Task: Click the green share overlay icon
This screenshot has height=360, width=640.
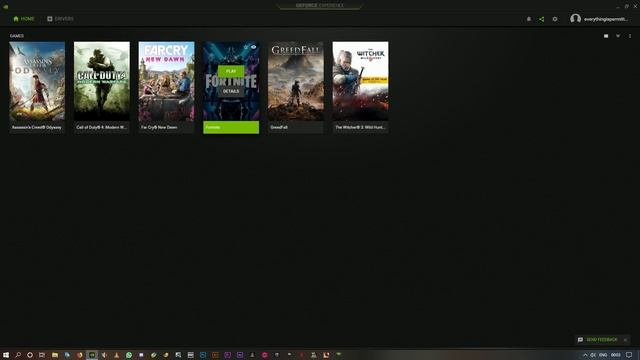Action: pyautogui.click(x=542, y=19)
